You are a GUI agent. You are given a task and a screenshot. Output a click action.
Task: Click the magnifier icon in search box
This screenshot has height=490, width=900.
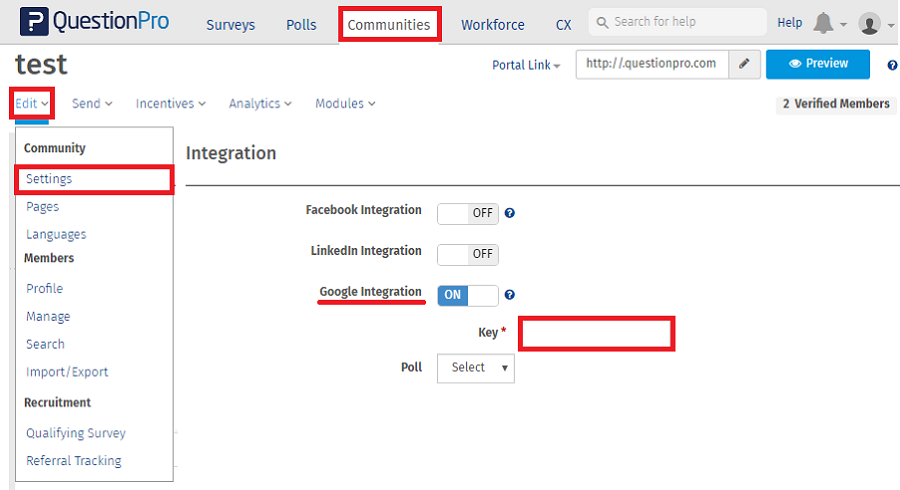(x=601, y=22)
